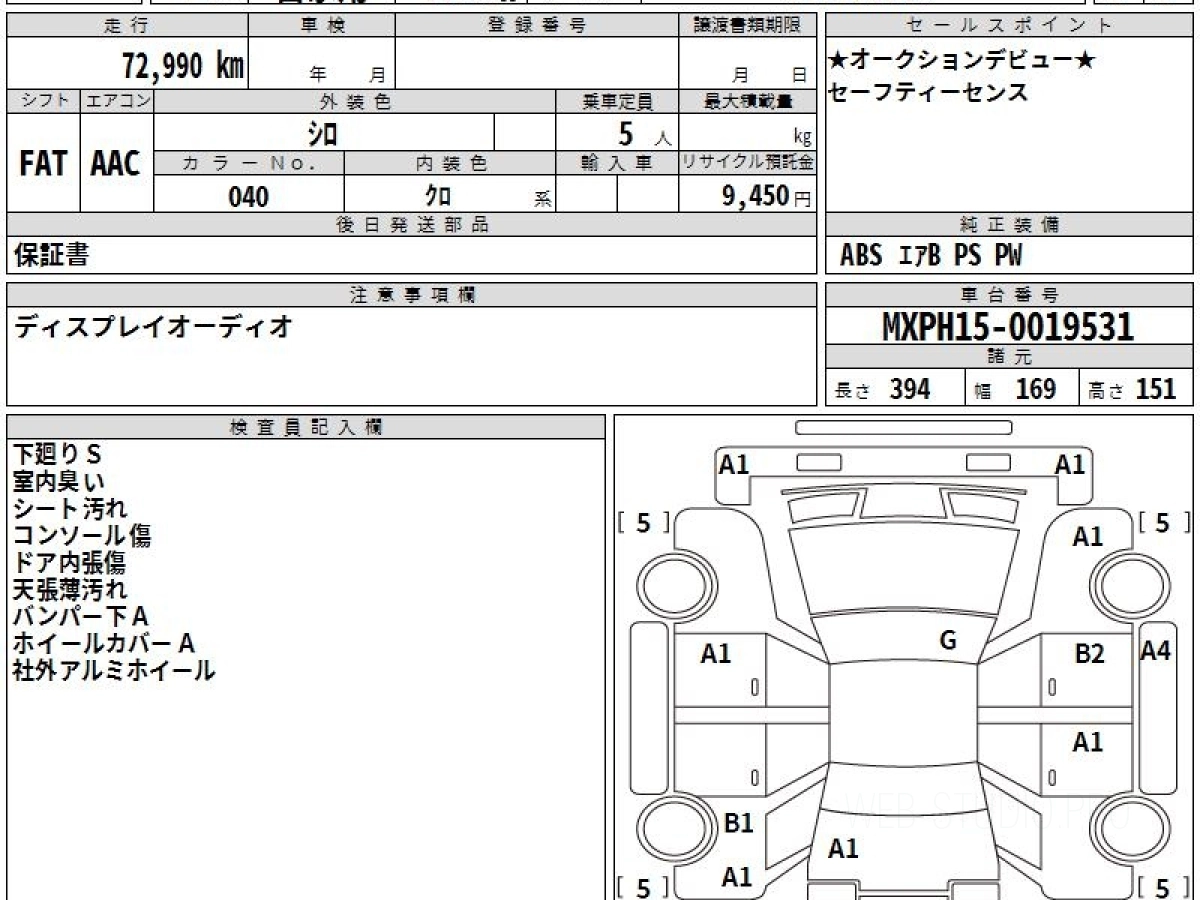The height and width of the screenshot is (900, 1200).
Task: Click the mileage value 72,990 km
Action: (x=182, y=66)
